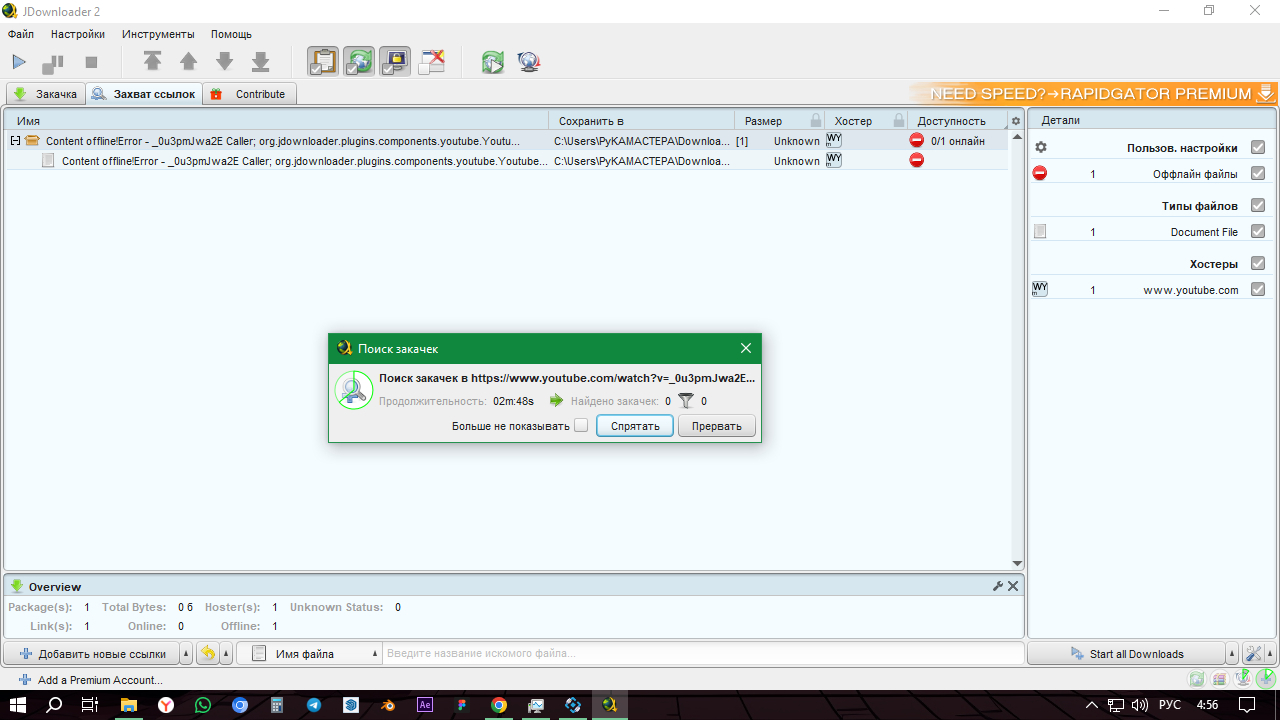Click the package's offline availability icon
Image resolution: width=1280 pixels, height=720 pixels.
[916, 141]
